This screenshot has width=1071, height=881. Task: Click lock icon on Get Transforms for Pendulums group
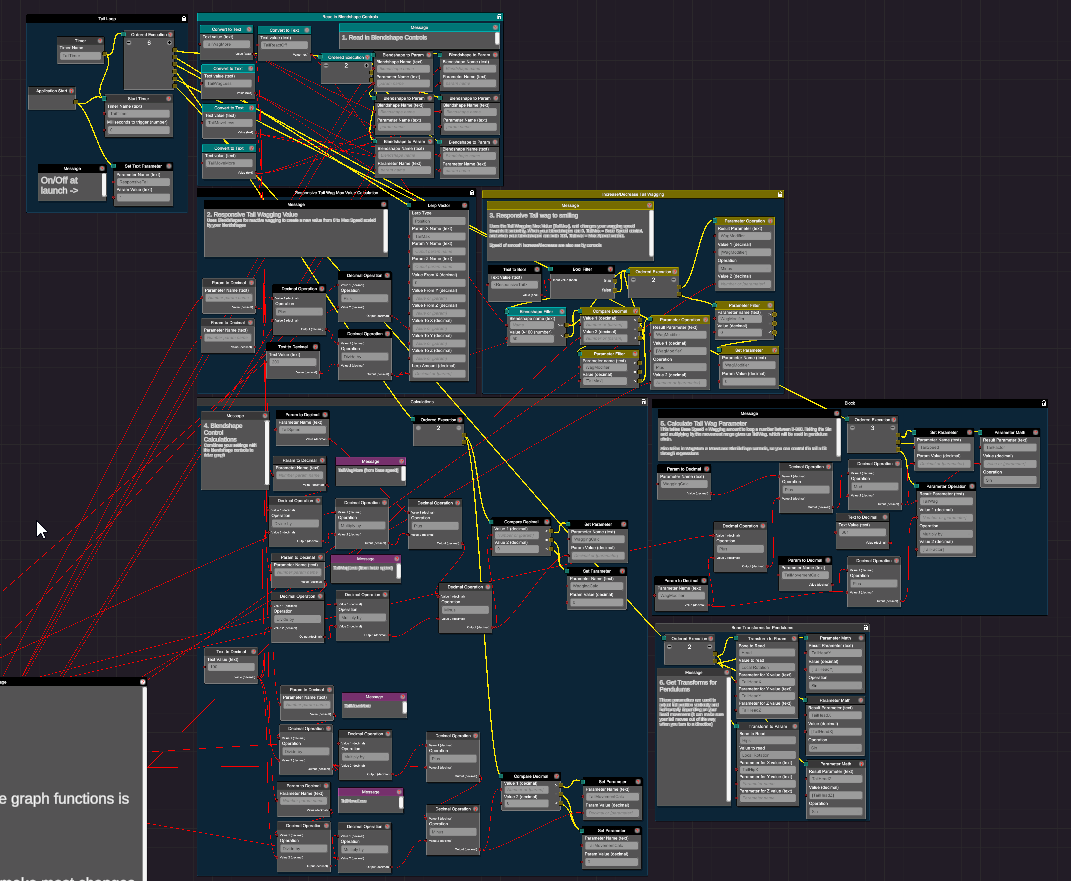click(x=864, y=628)
